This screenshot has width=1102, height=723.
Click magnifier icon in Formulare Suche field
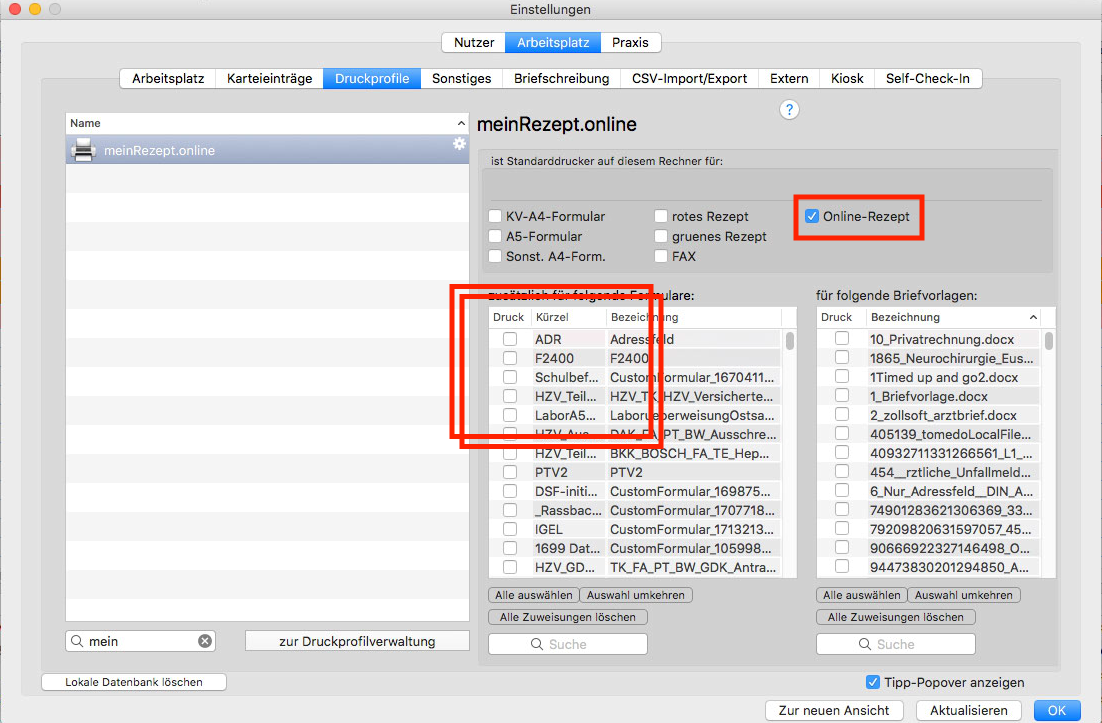pyautogui.click(x=537, y=644)
